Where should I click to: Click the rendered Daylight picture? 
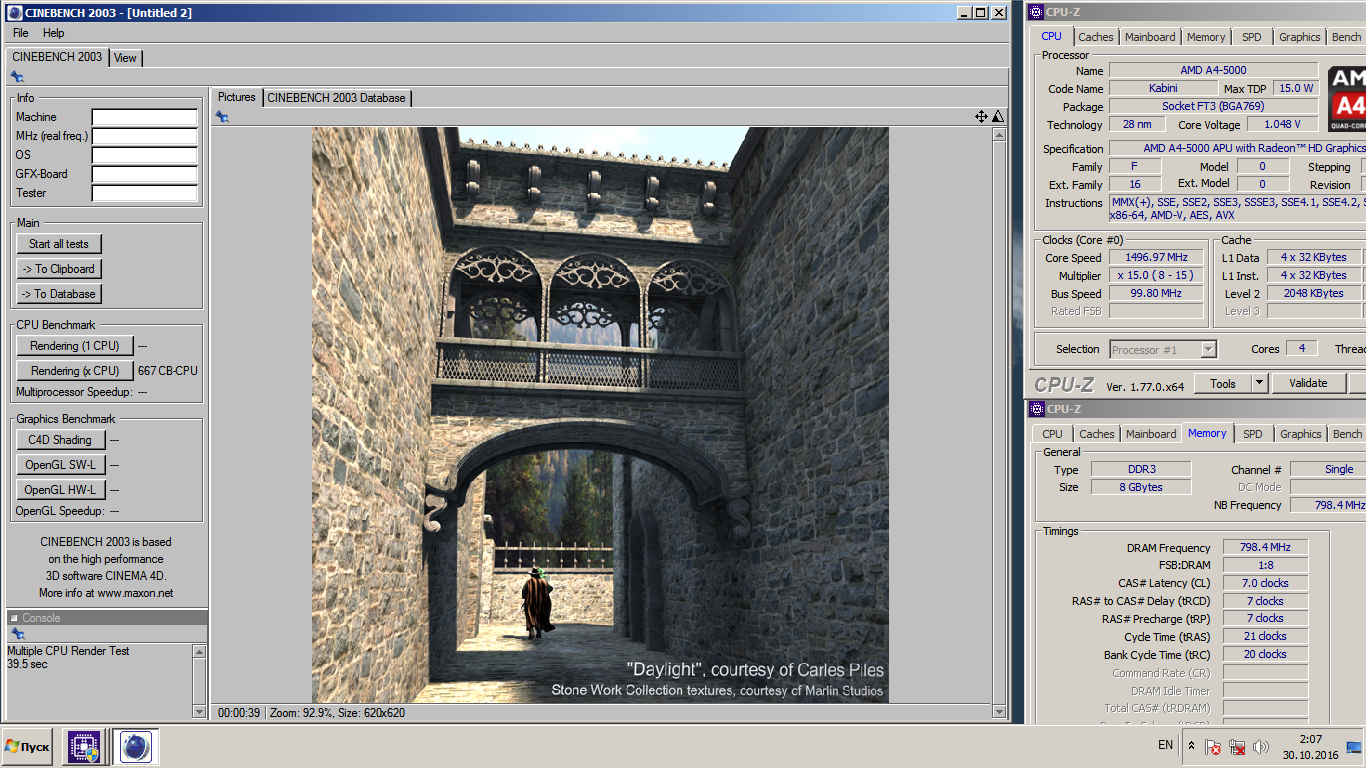coord(600,415)
